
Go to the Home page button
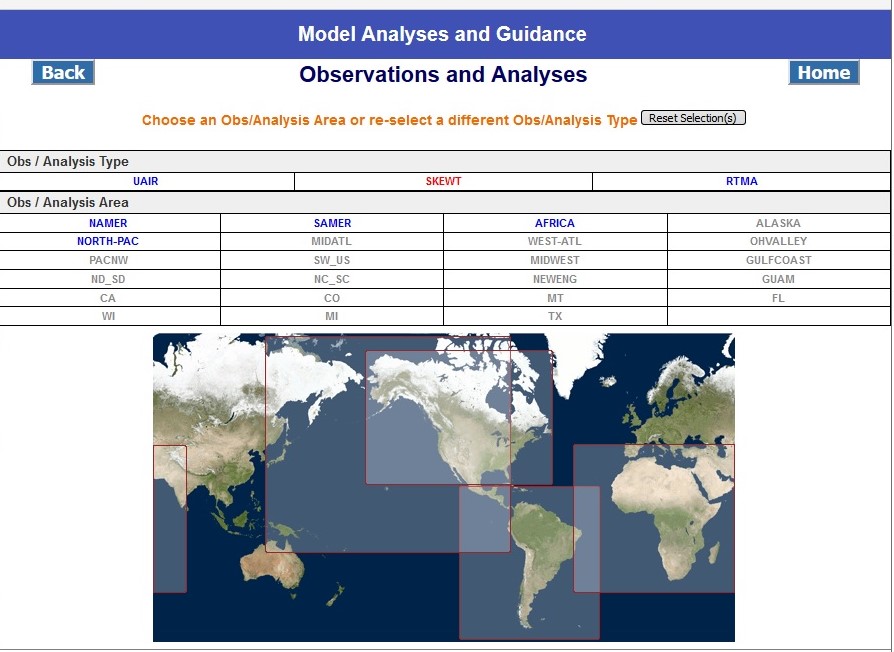(x=823, y=72)
